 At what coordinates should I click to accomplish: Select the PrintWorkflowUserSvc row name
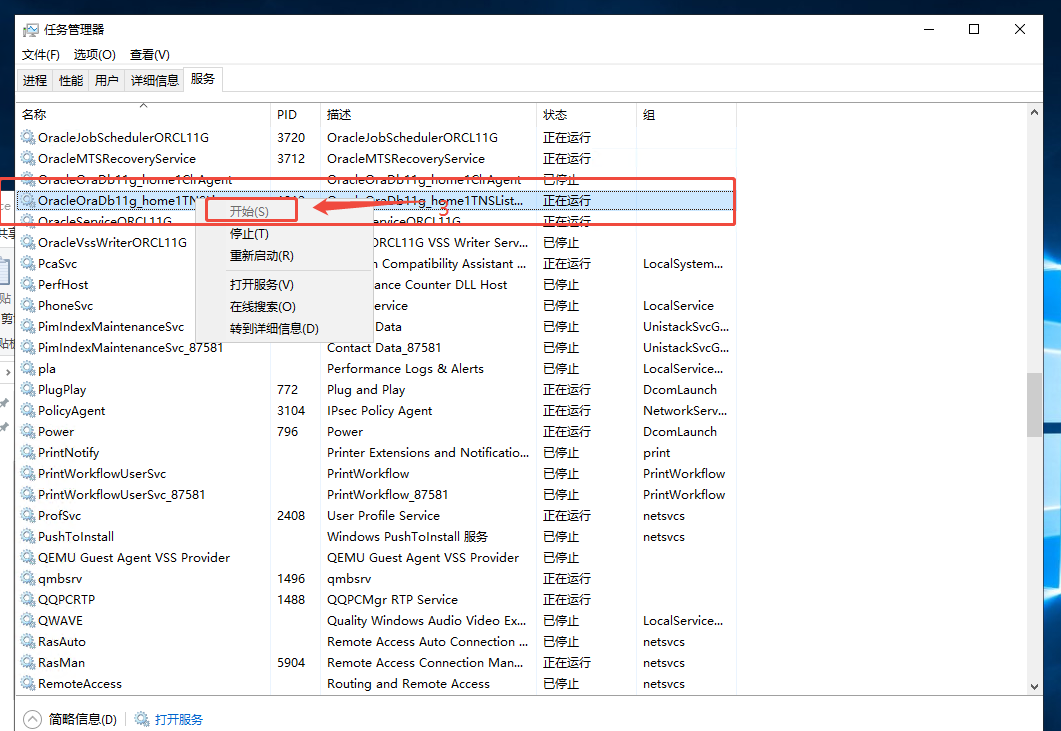(101, 473)
